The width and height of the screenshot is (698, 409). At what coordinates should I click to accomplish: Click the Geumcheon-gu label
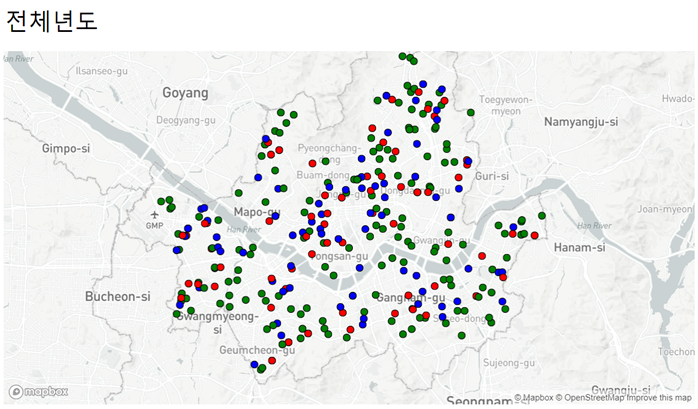click(x=257, y=350)
